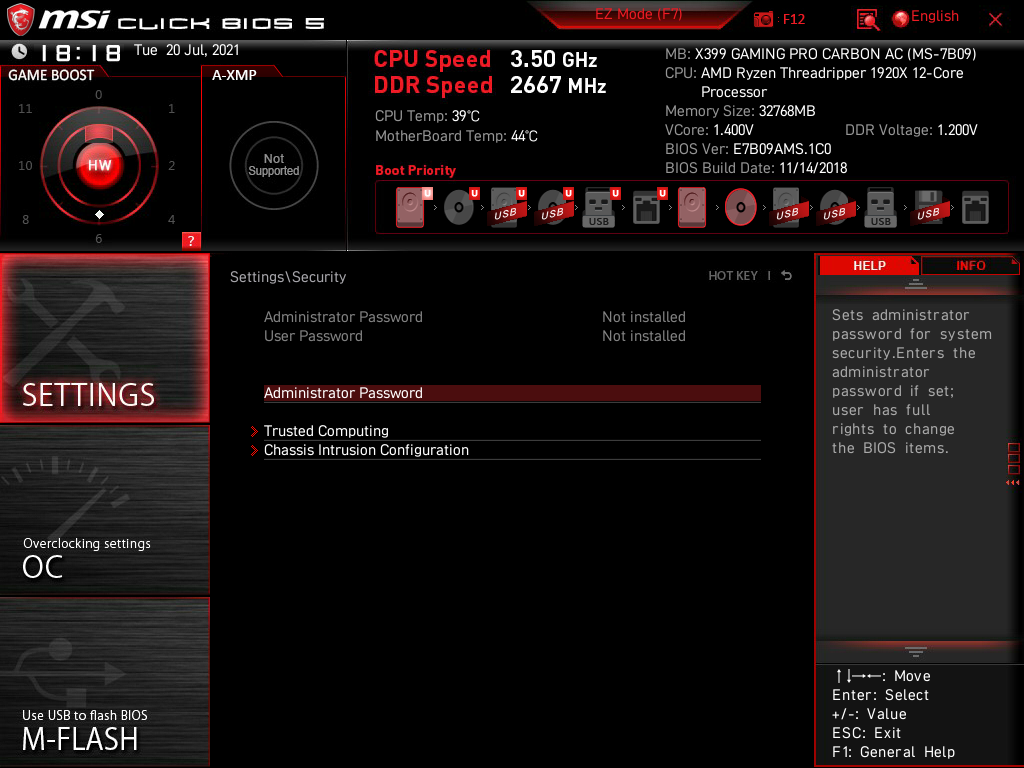
Task: Open Game Boost help question mark
Action: click(x=191, y=240)
